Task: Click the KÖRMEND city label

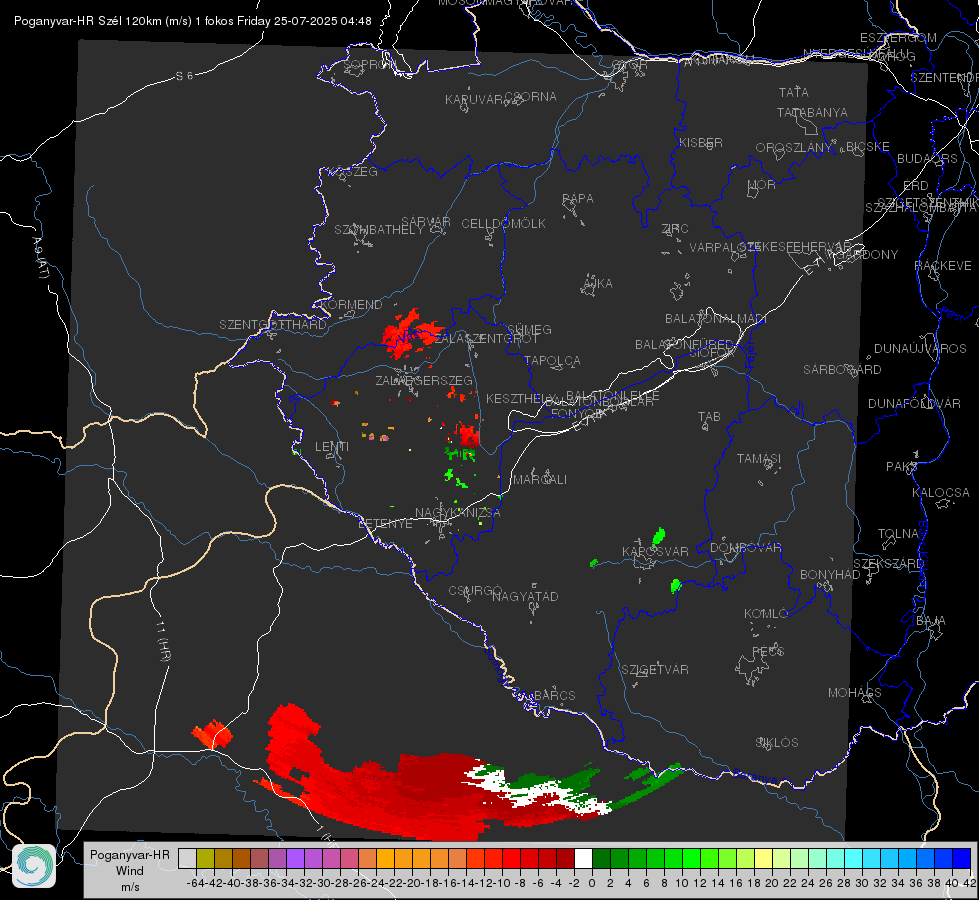Action: (351, 305)
